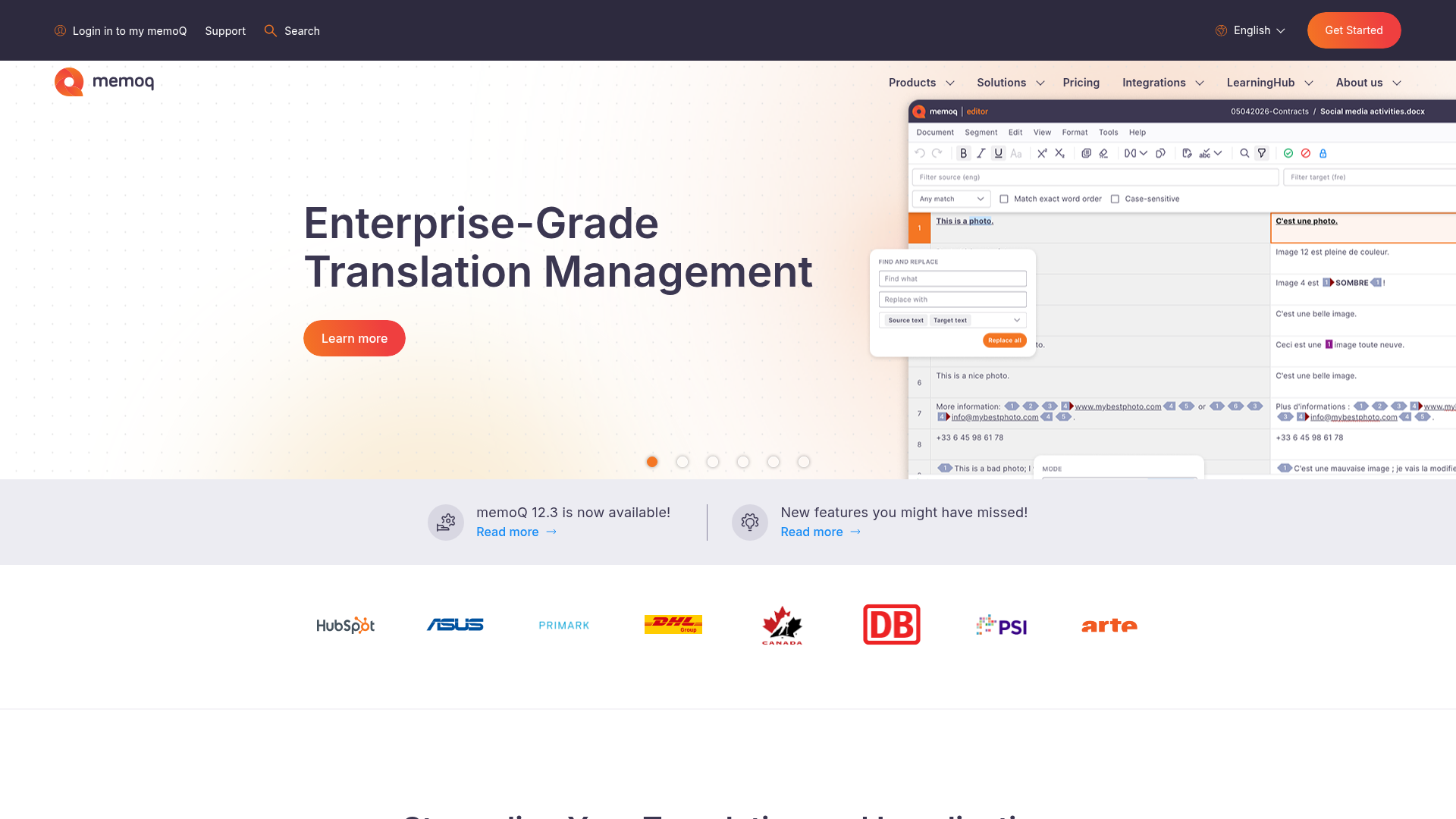Screen dimensions: 1456x819
Task: Open the editor Tools menu
Action: 1108,132
